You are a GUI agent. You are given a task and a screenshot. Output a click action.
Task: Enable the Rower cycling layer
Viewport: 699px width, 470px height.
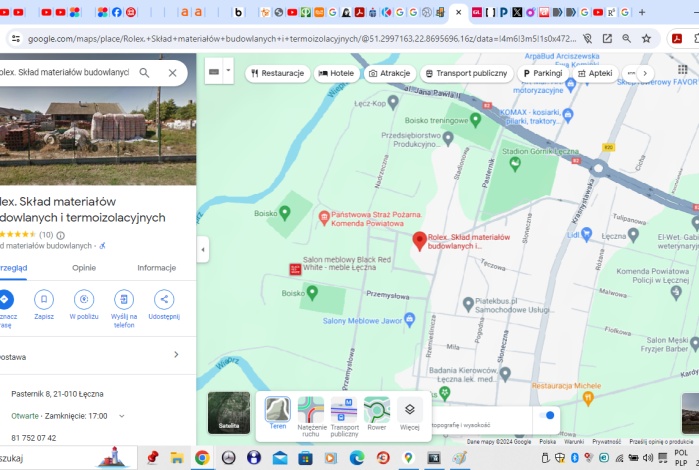tap(377, 413)
